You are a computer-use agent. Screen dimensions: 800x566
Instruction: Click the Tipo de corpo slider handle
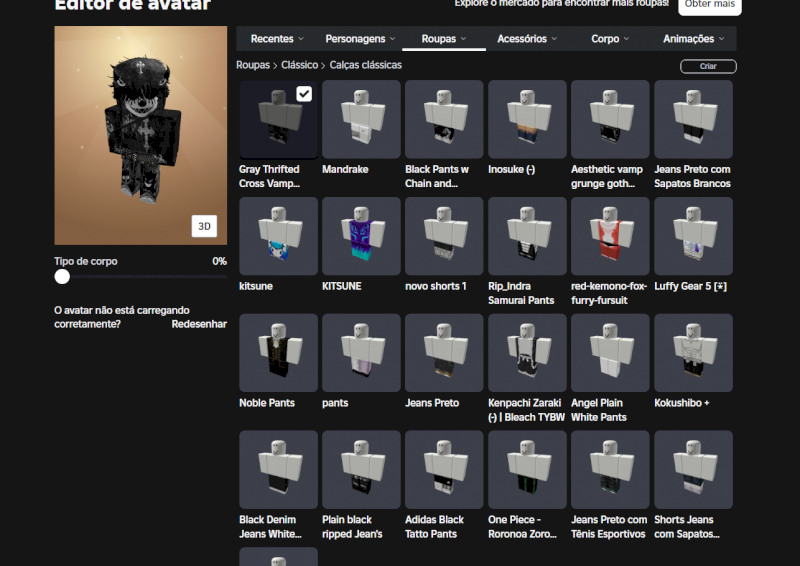click(62, 277)
